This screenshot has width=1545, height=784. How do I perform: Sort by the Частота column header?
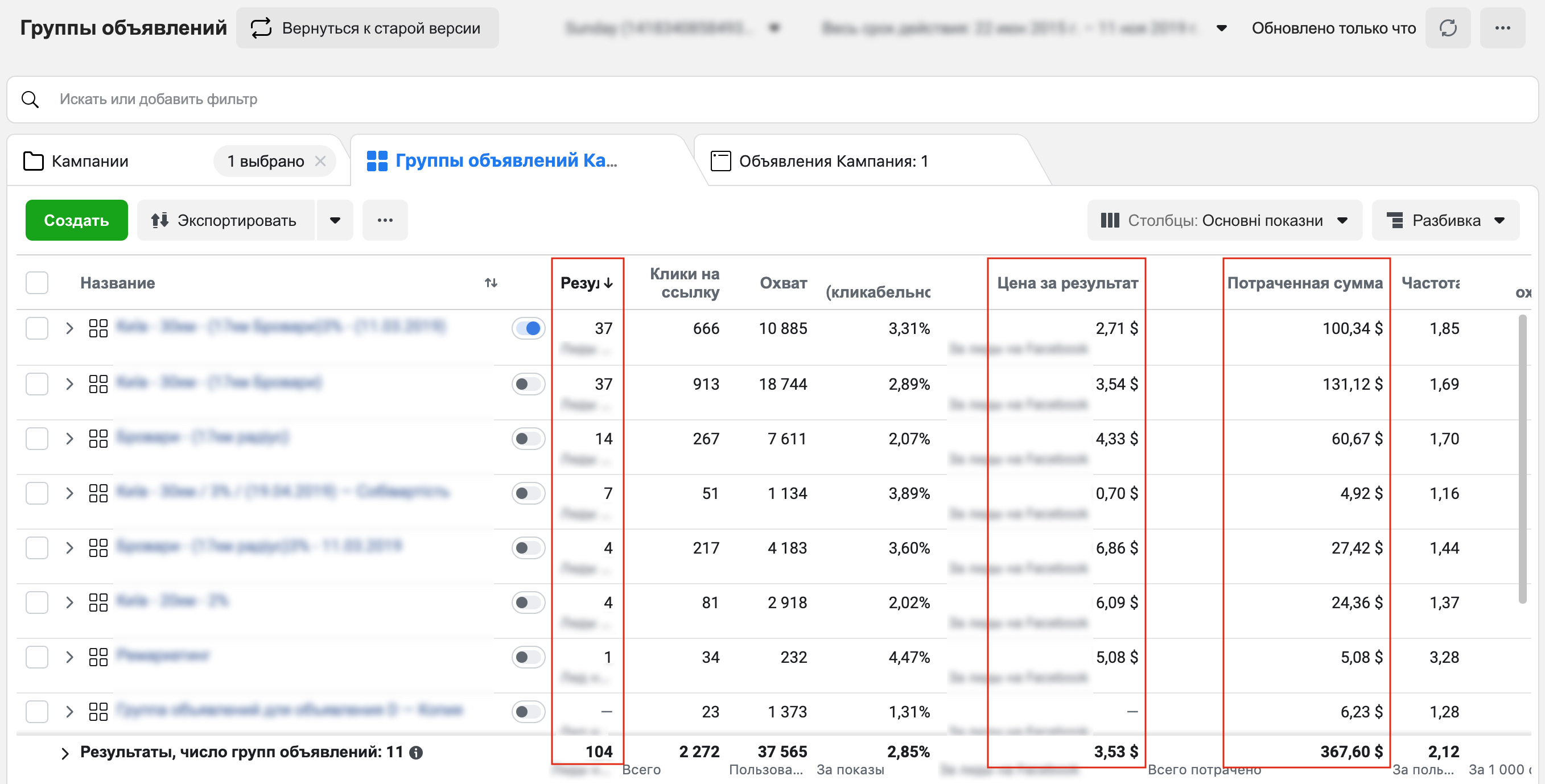(1431, 283)
